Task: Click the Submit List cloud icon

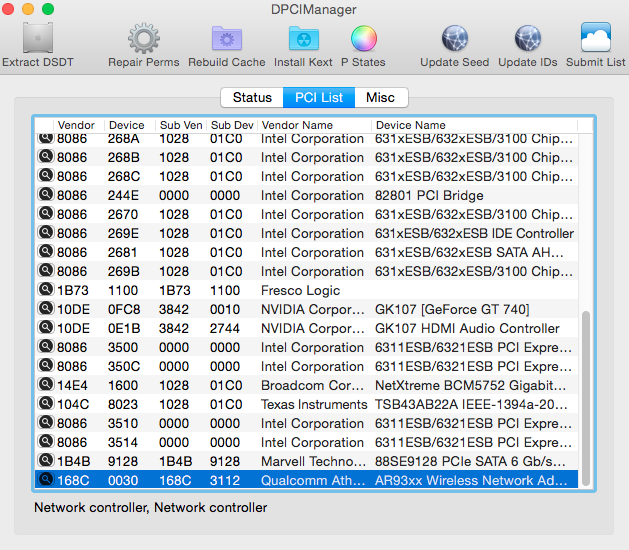Action: 596,37
